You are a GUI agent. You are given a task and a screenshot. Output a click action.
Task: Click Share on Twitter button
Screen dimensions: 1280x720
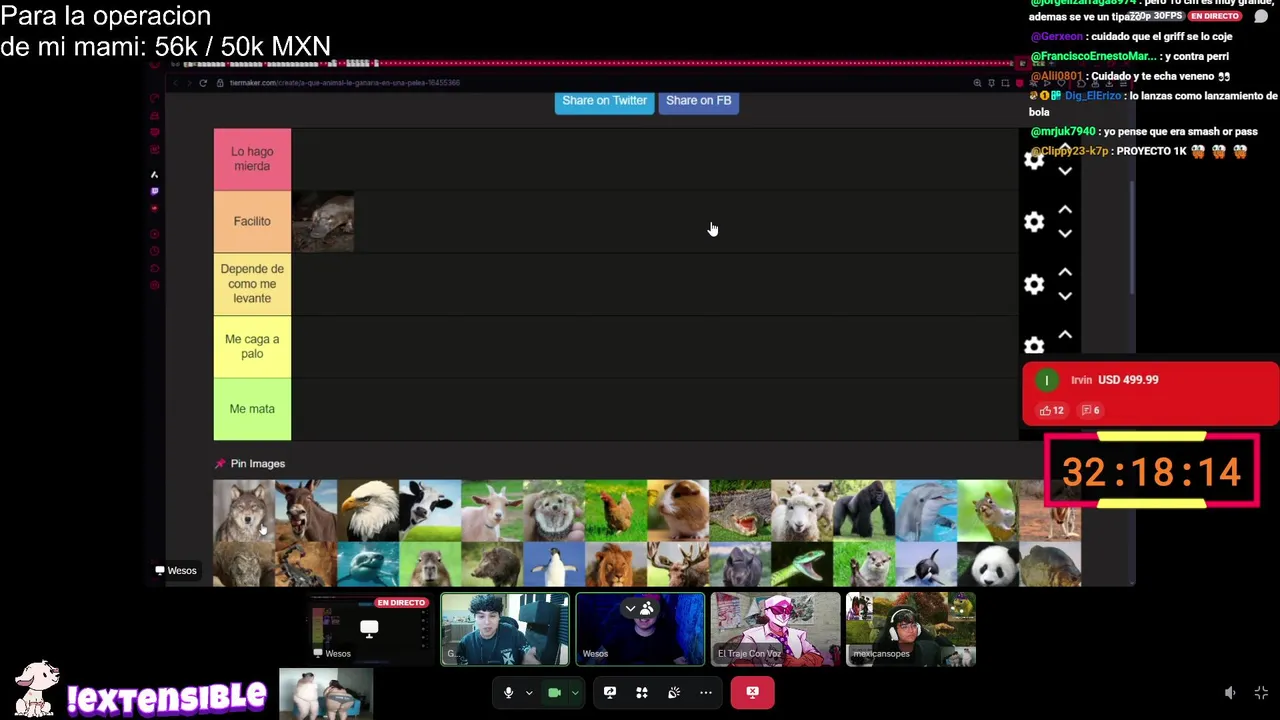click(x=604, y=101)
